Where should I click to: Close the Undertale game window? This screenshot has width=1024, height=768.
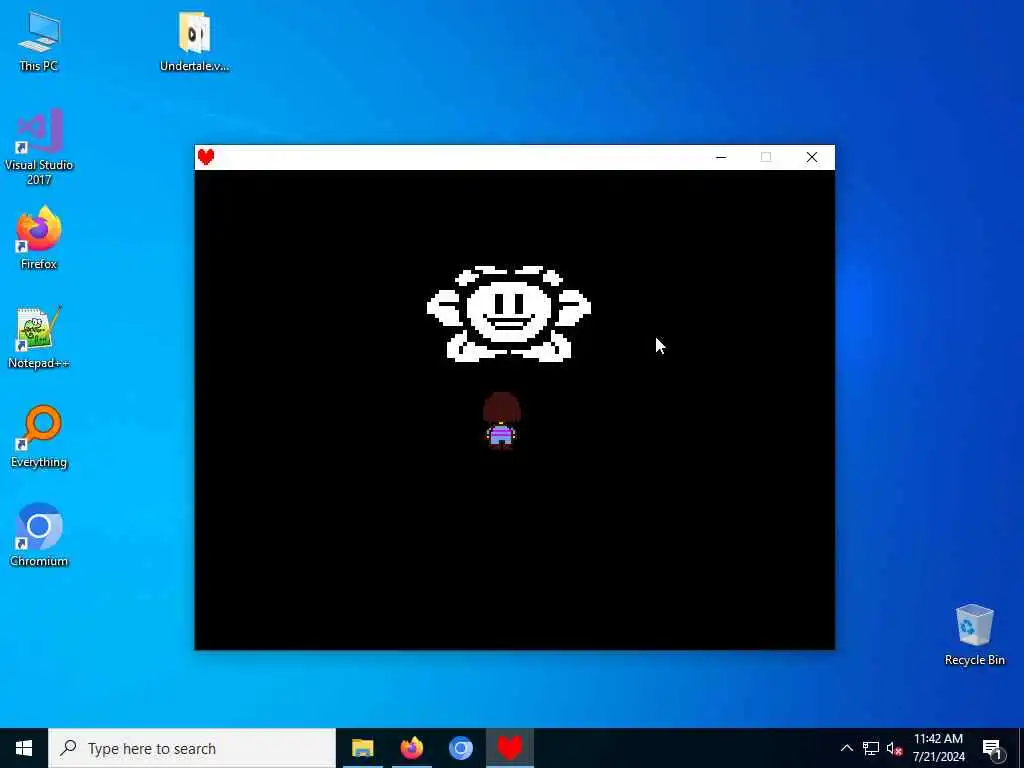(x=812, y=157)
